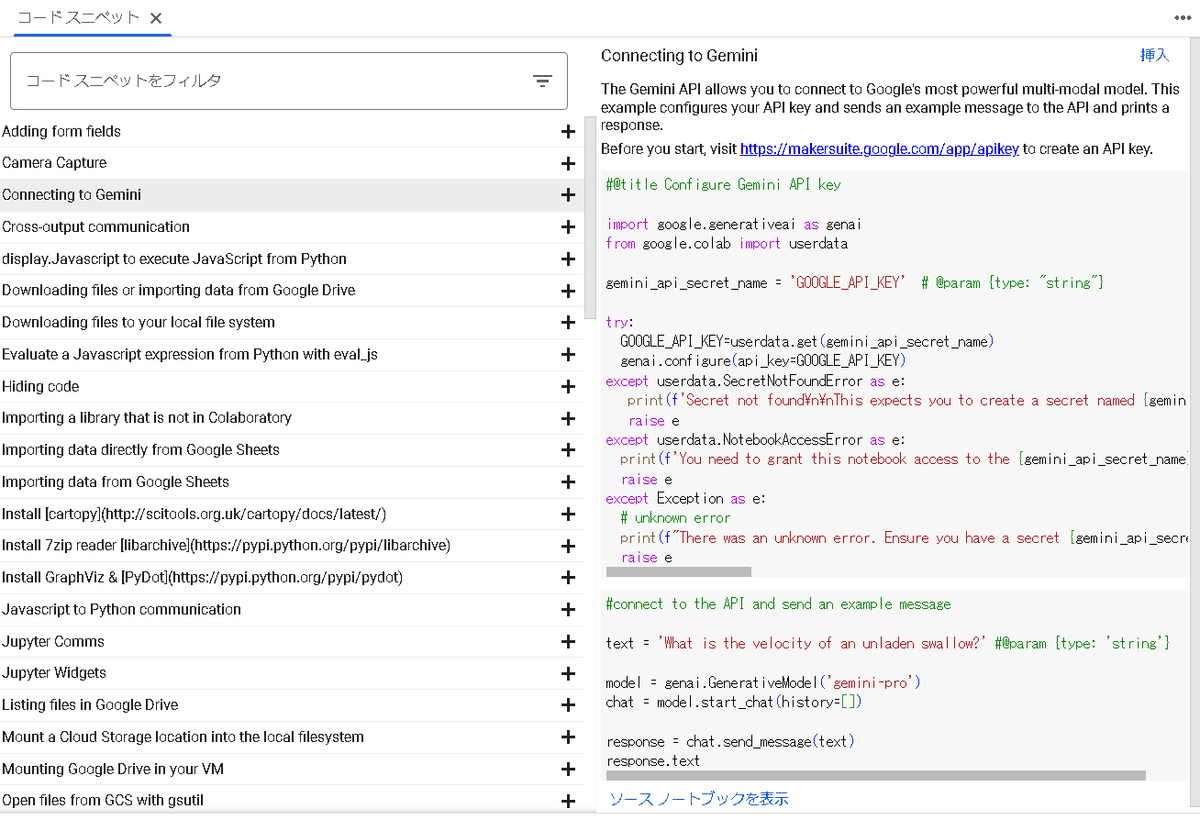Select Connecting to Gemini in snippet list
Viewport: 1200px width, 818px height.
[72, 195]
